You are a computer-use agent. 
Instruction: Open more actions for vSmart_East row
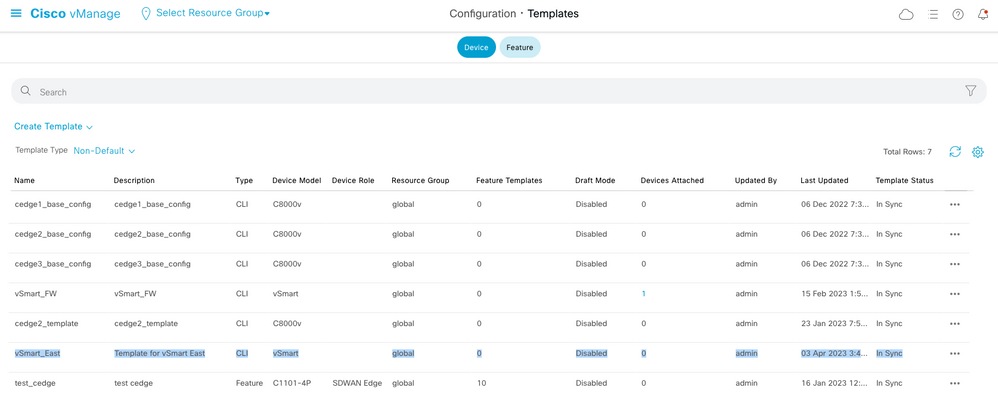point(954,354)
